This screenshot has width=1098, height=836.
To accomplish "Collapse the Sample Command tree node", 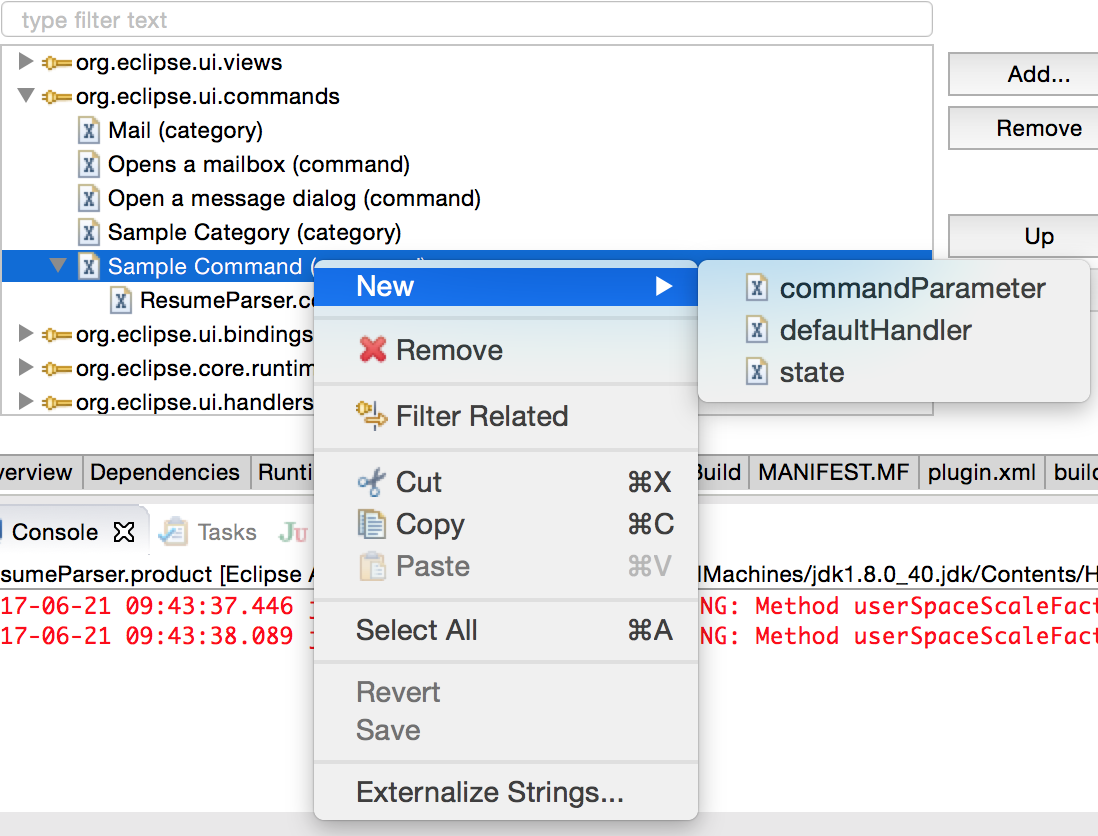I will 59,267.
